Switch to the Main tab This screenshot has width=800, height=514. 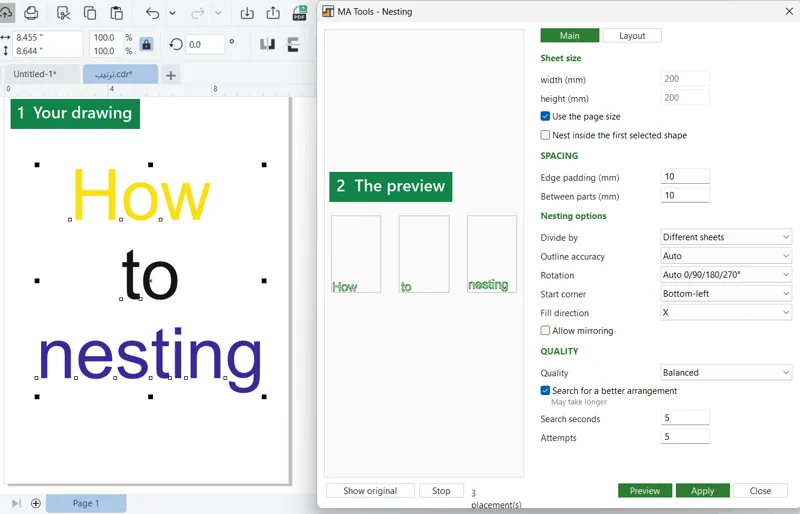pyautogui.click(x=570, y=36)
